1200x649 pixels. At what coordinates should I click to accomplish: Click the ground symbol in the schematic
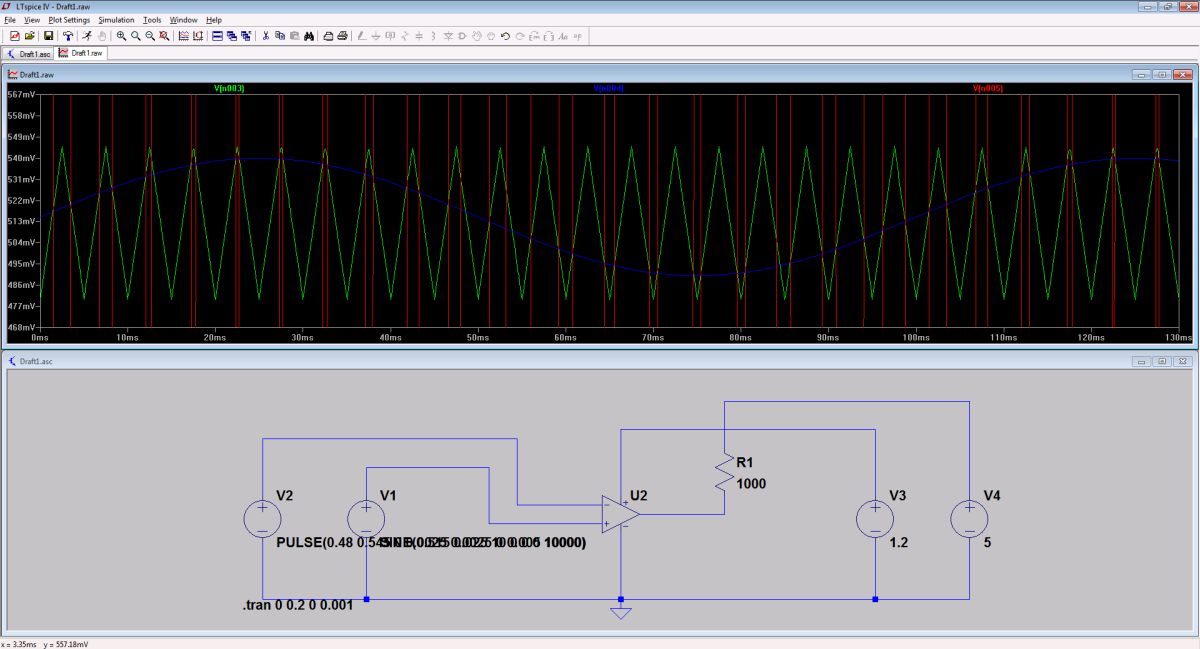point(621,612)
